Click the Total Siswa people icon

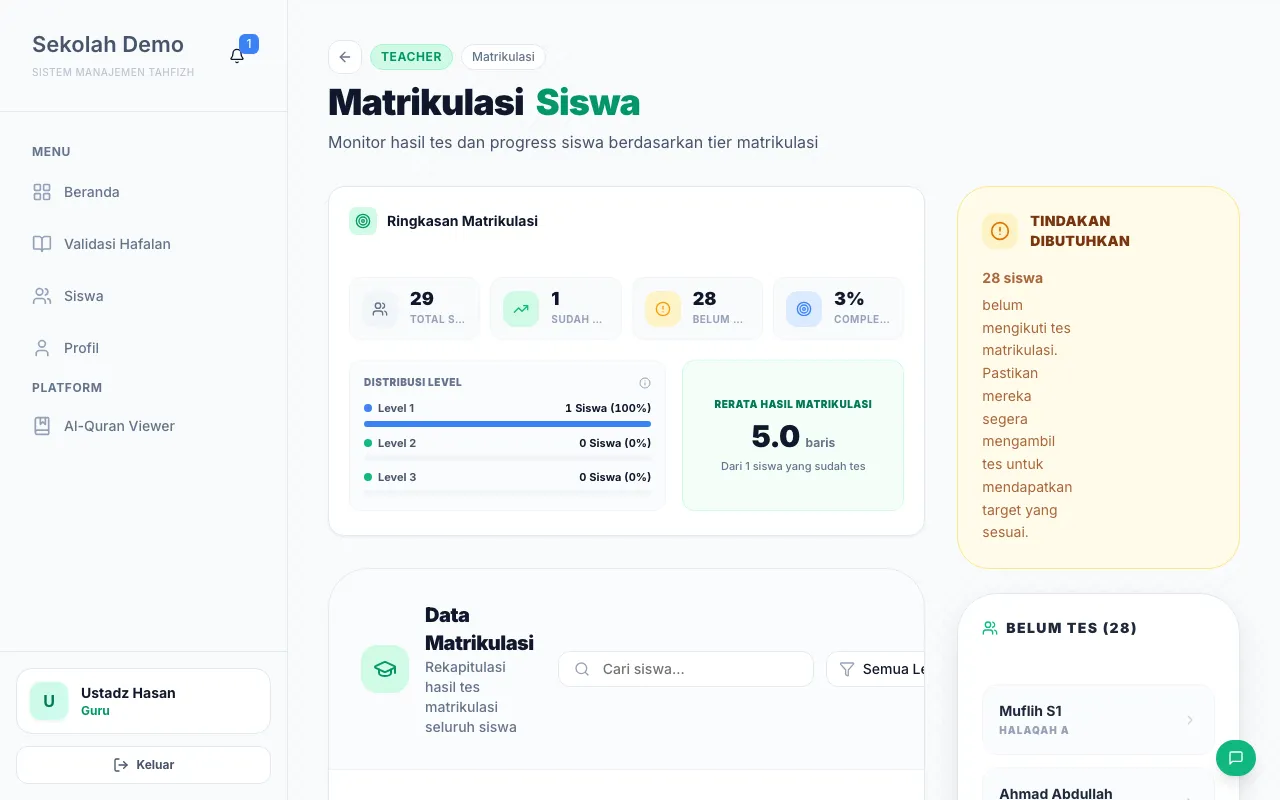pos(380,309)
